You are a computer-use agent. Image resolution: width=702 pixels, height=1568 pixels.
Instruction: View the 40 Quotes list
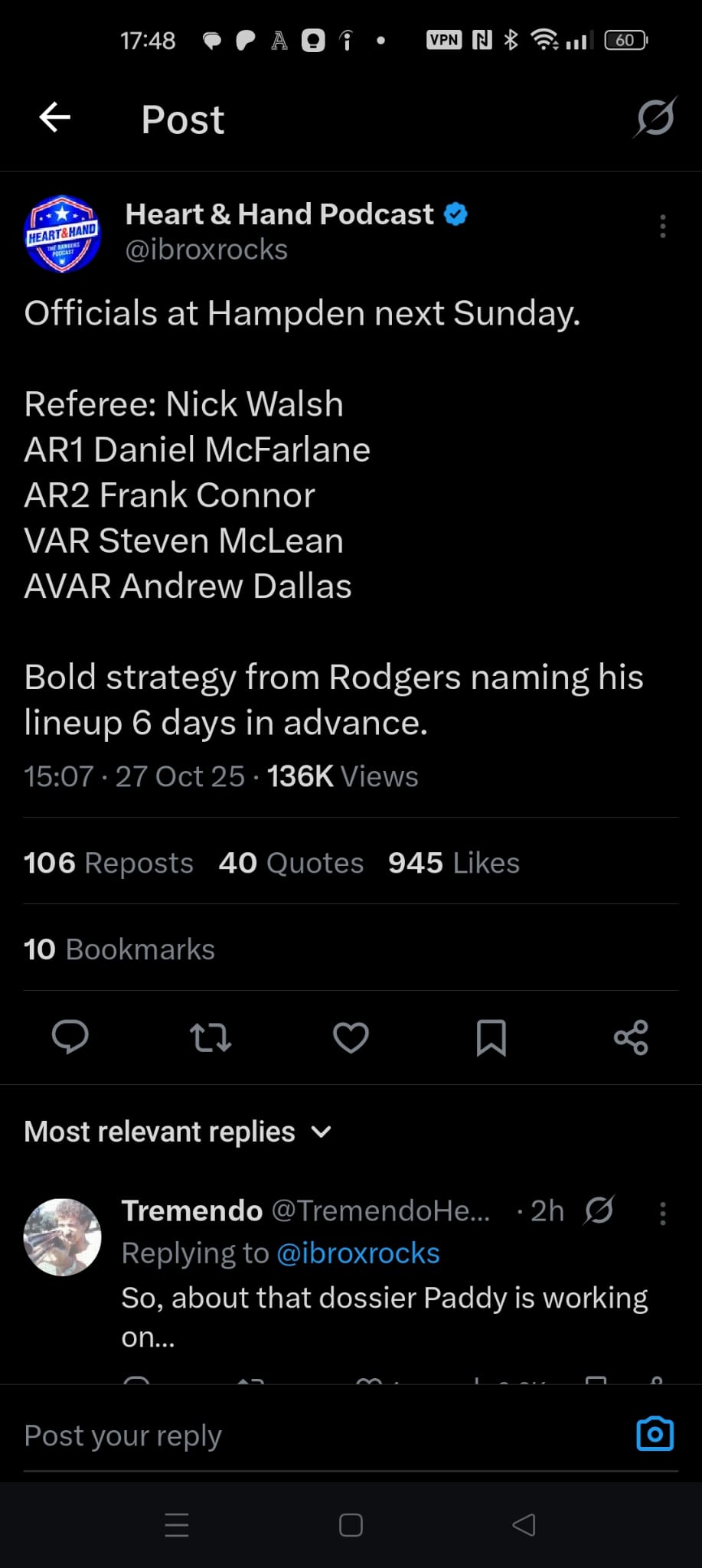pos(291,863)
